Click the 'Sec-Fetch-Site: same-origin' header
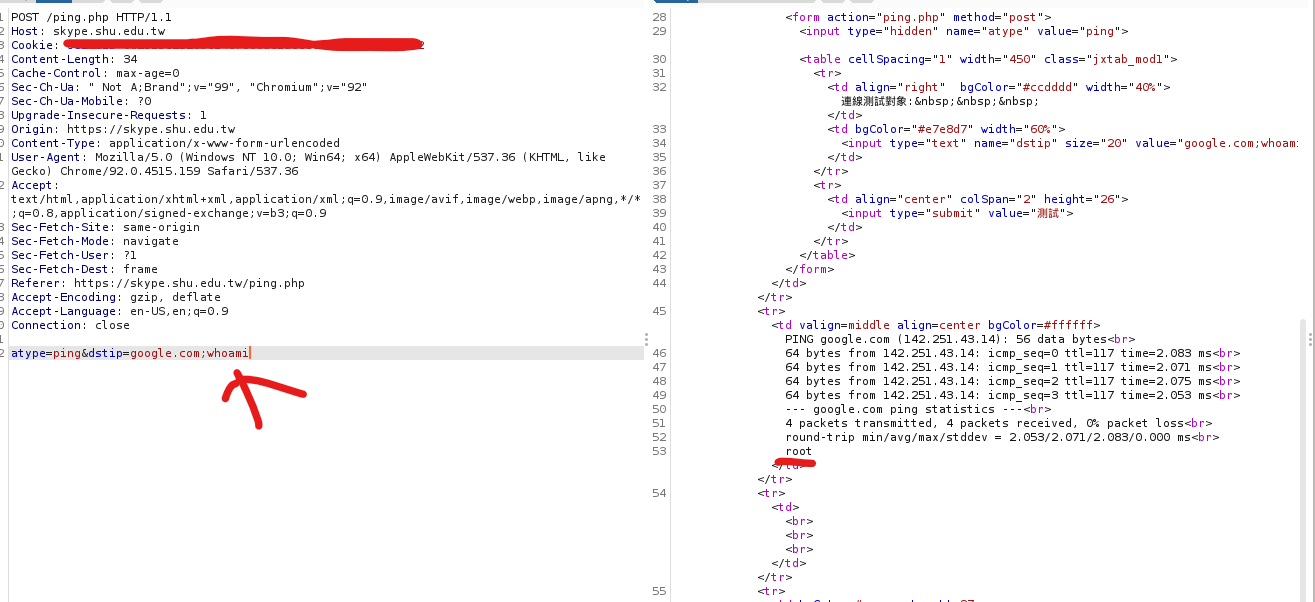Image resolution: width=1315 pixels, height=602 pixels. click(105, 227)
